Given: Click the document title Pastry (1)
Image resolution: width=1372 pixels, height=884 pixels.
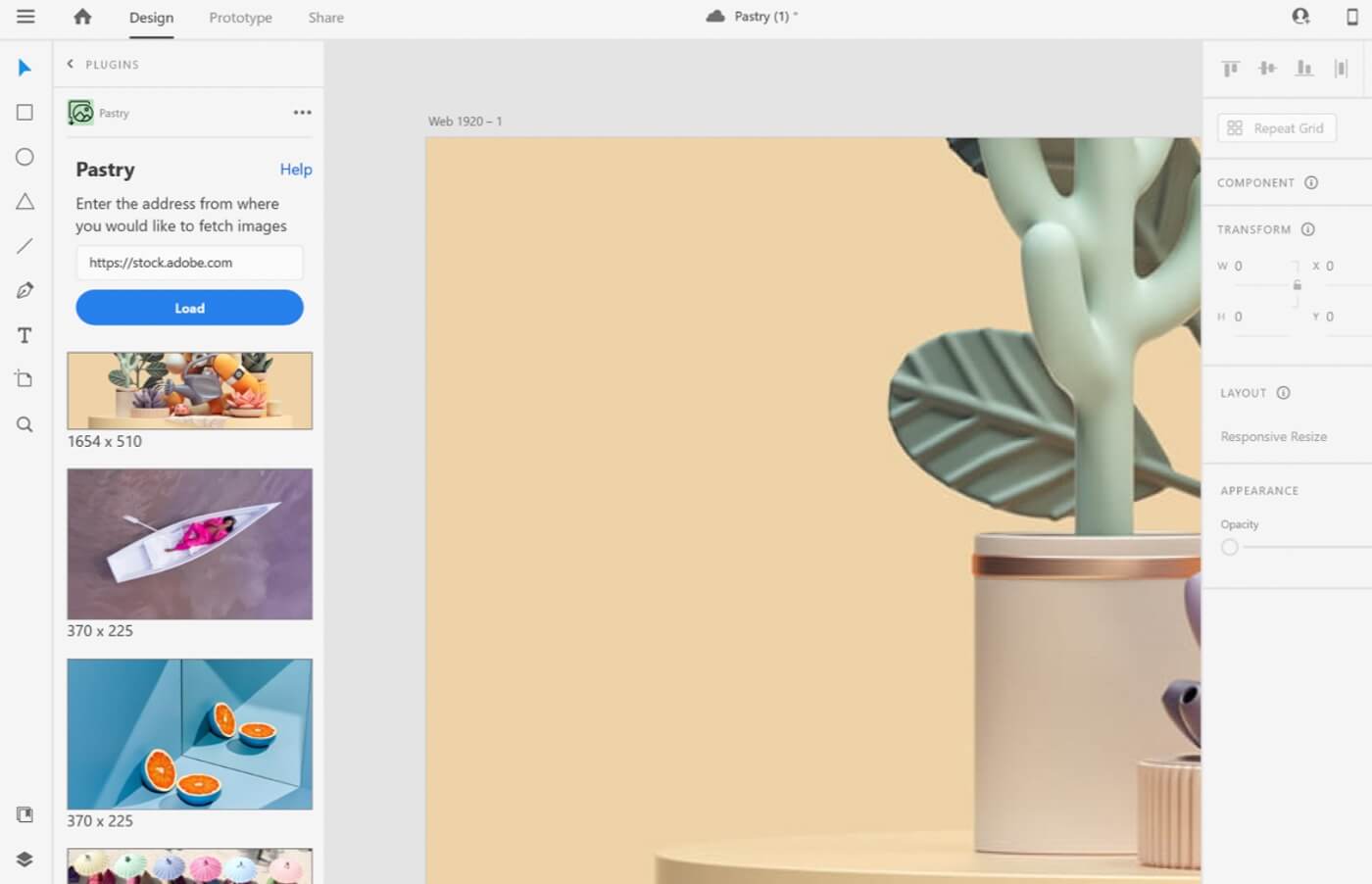Looking at the screenshot, I should pos(761,17).
